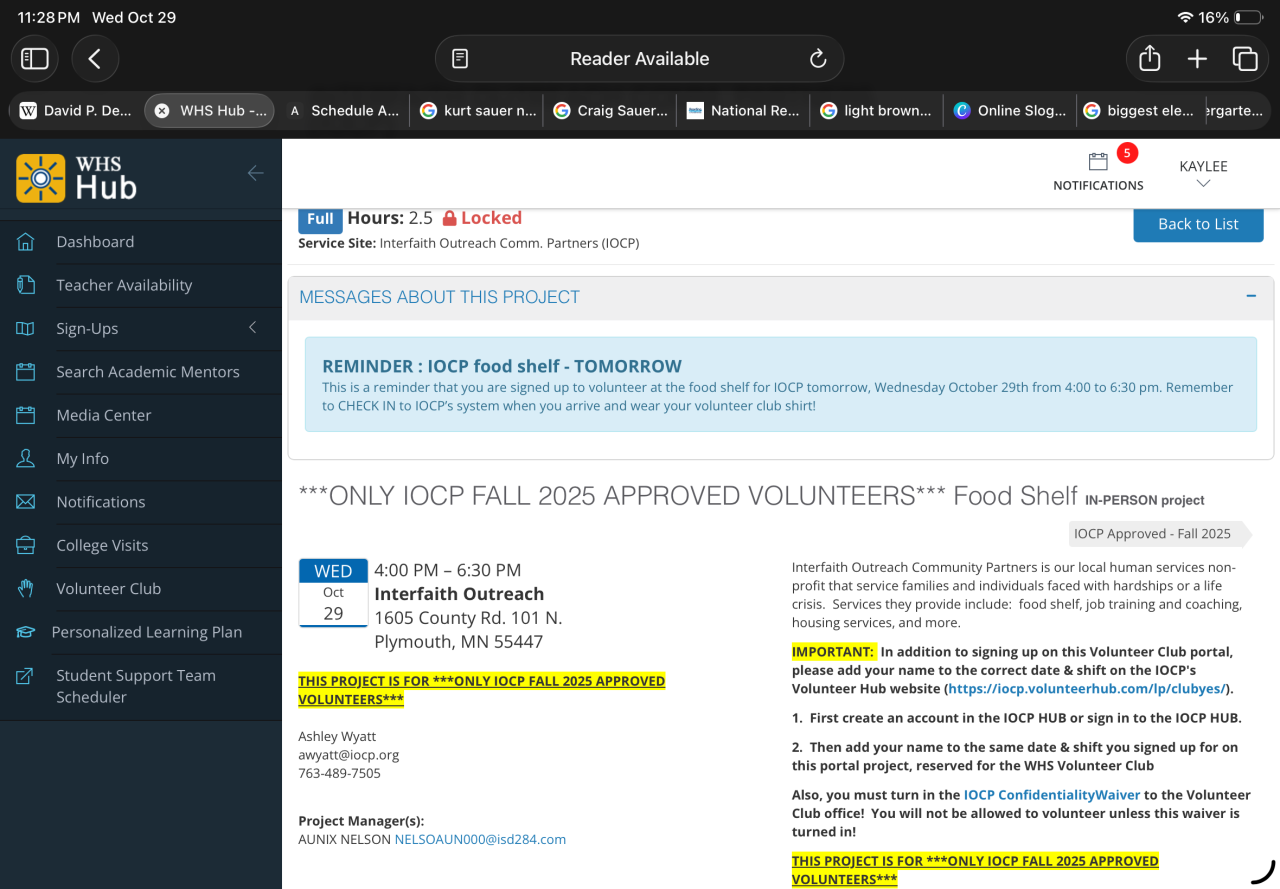Tap the Wi-Fi status icon
The height and width of the screenshot is (889, 1280).
(1186, 18)
